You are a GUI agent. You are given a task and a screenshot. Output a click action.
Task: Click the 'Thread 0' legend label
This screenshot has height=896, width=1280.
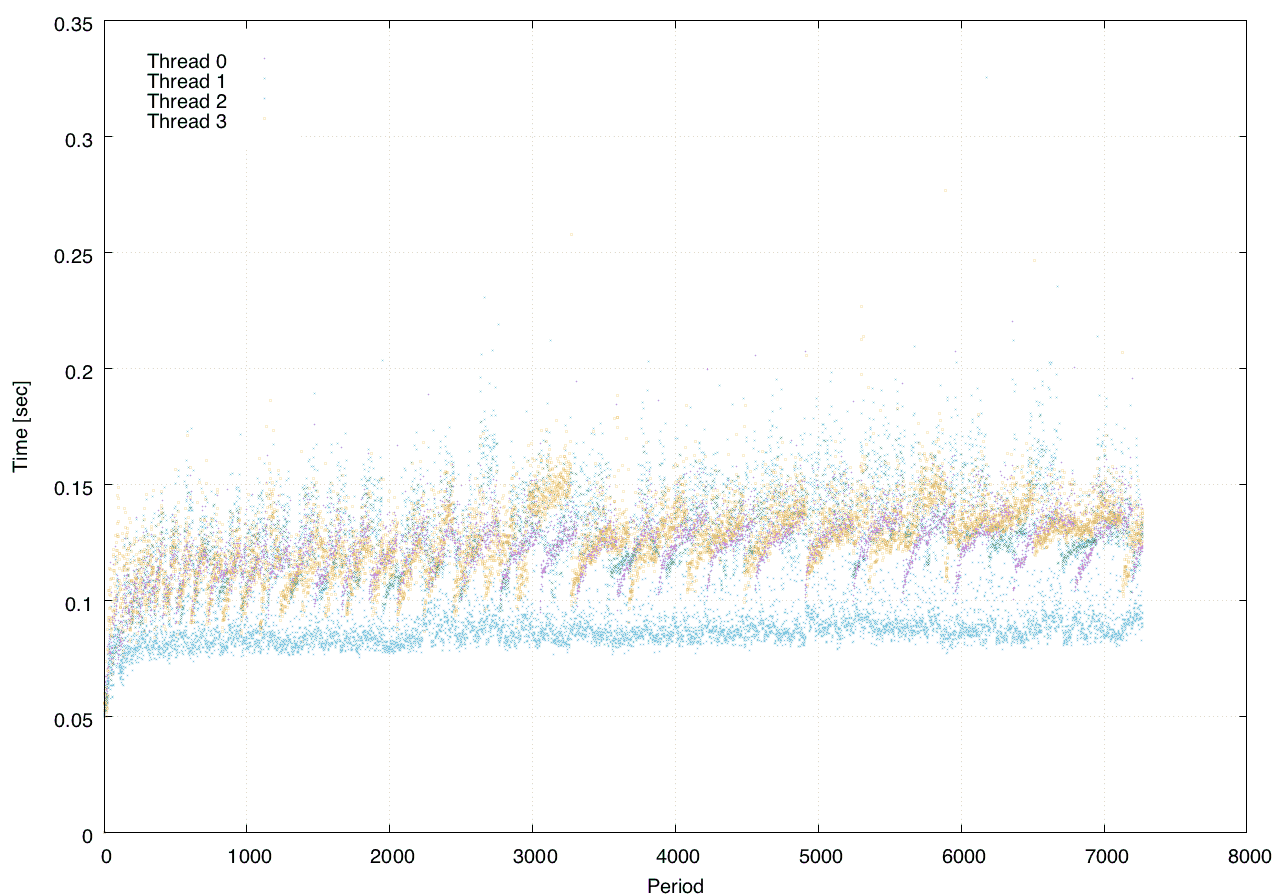tap(187, 61)
